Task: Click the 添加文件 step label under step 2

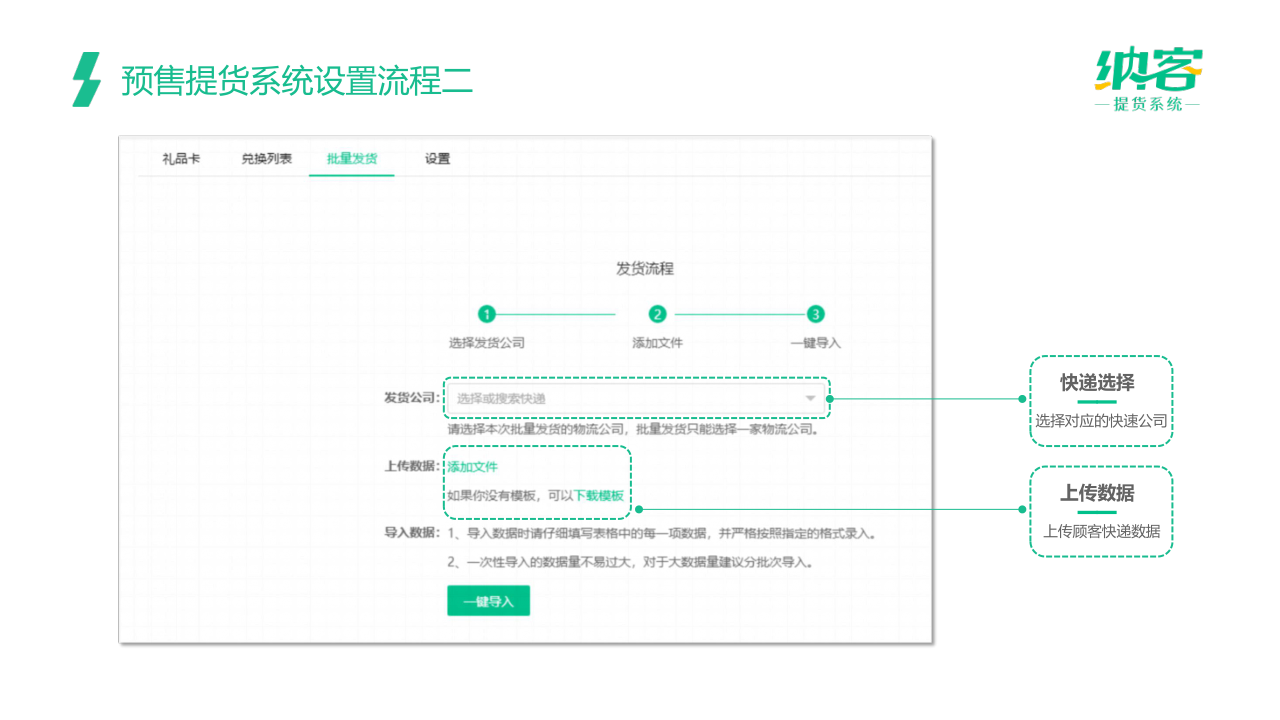Action: coord(657,343)
